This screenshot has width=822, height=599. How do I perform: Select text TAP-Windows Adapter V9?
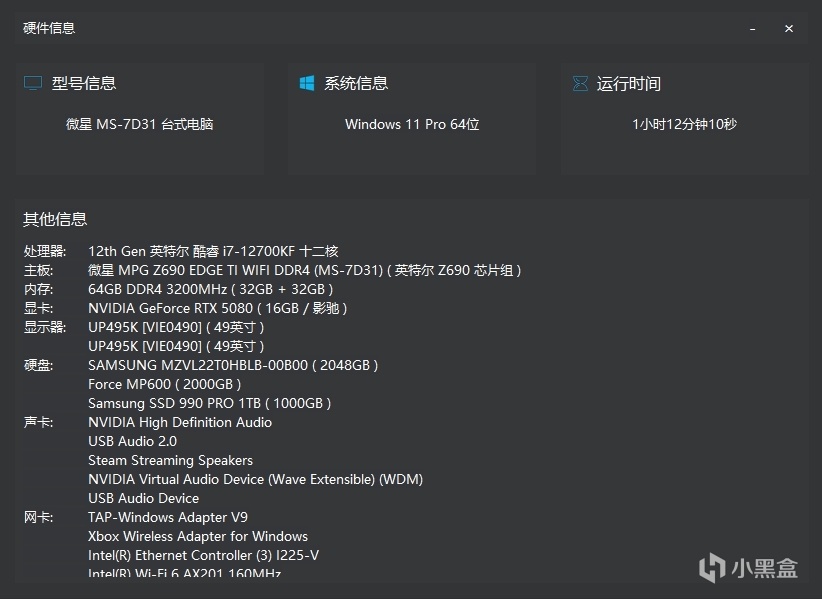(168, 517)
